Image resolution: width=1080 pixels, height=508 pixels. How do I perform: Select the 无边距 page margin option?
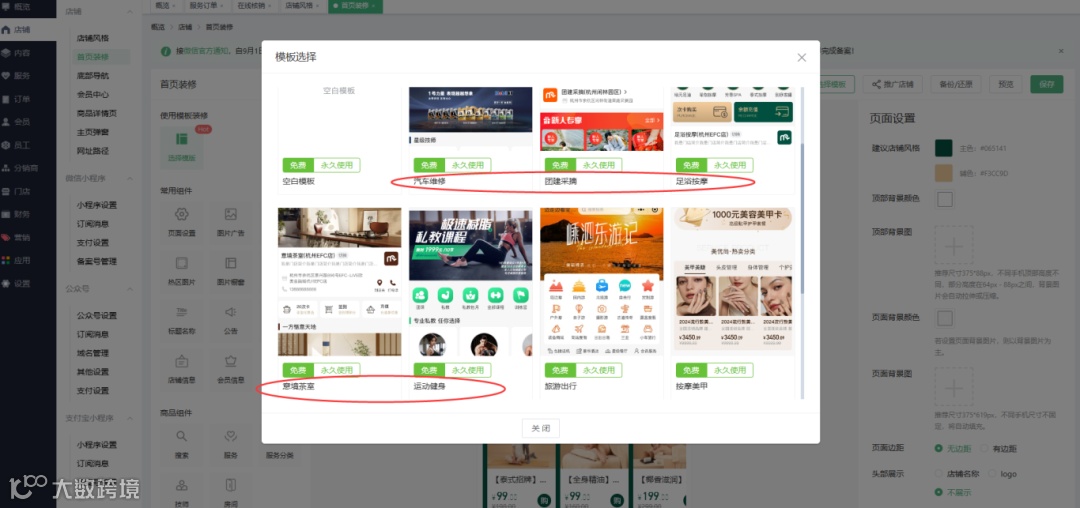pyautogui.click(x=953, y=449)
